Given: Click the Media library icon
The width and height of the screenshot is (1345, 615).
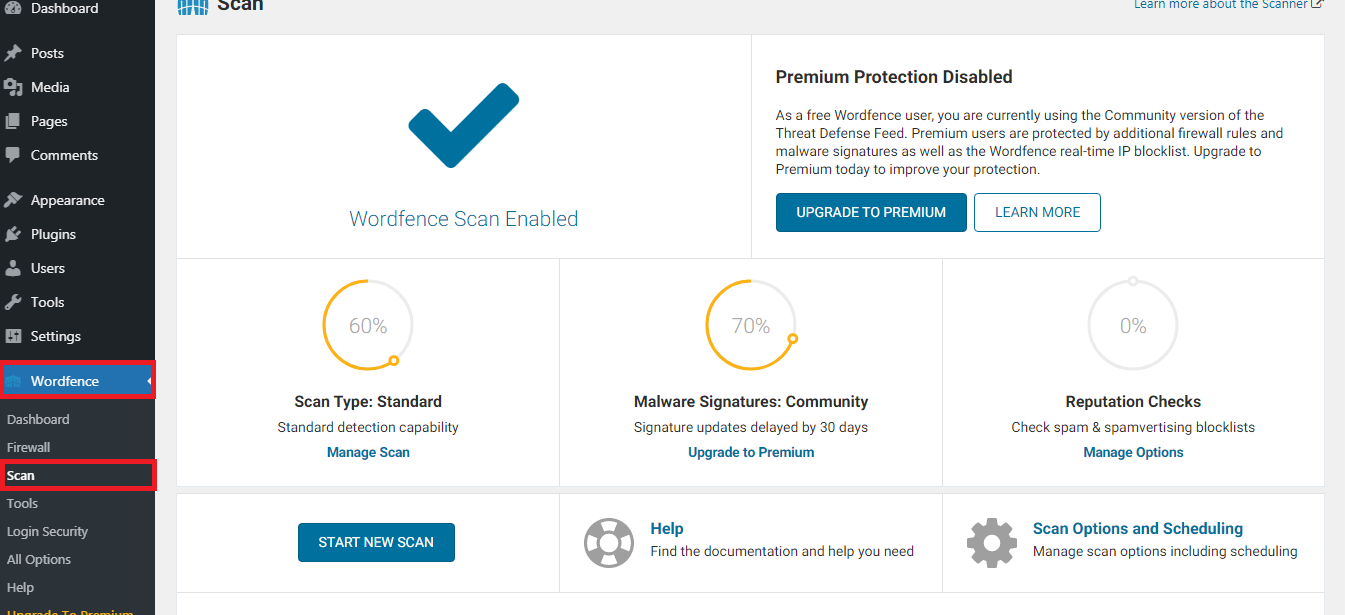Looking at the screenshot, I should tap(13, 87).
